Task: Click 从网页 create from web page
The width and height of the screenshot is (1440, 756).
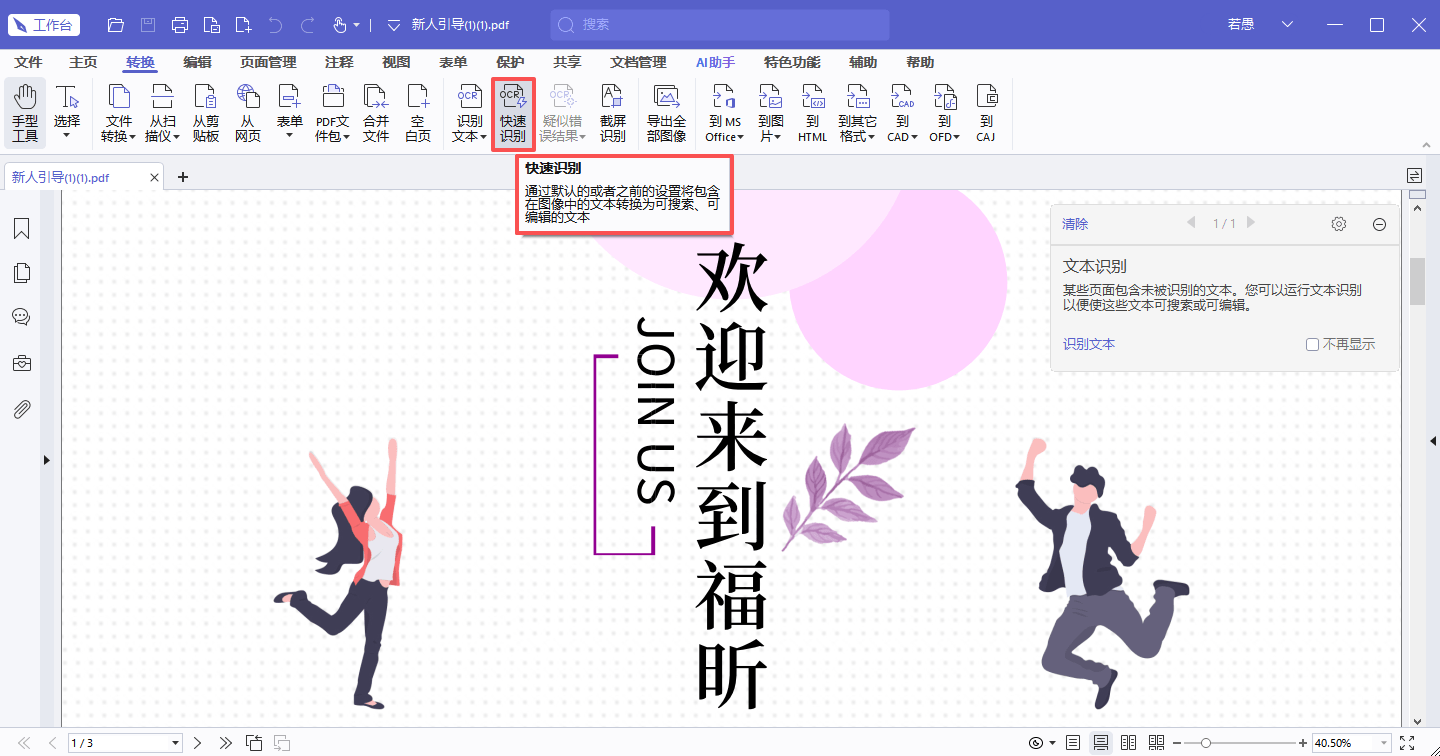Action: point(248,113)
